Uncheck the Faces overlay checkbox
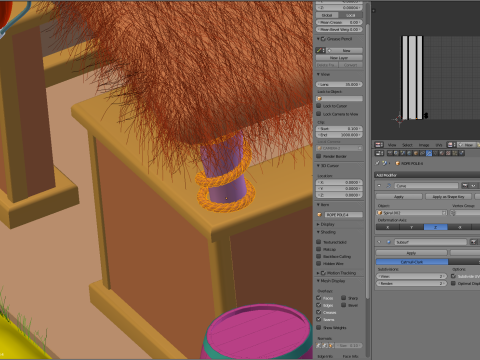This screenshot has height=360, width=480. pyautogui.click(x=318, y=298)
